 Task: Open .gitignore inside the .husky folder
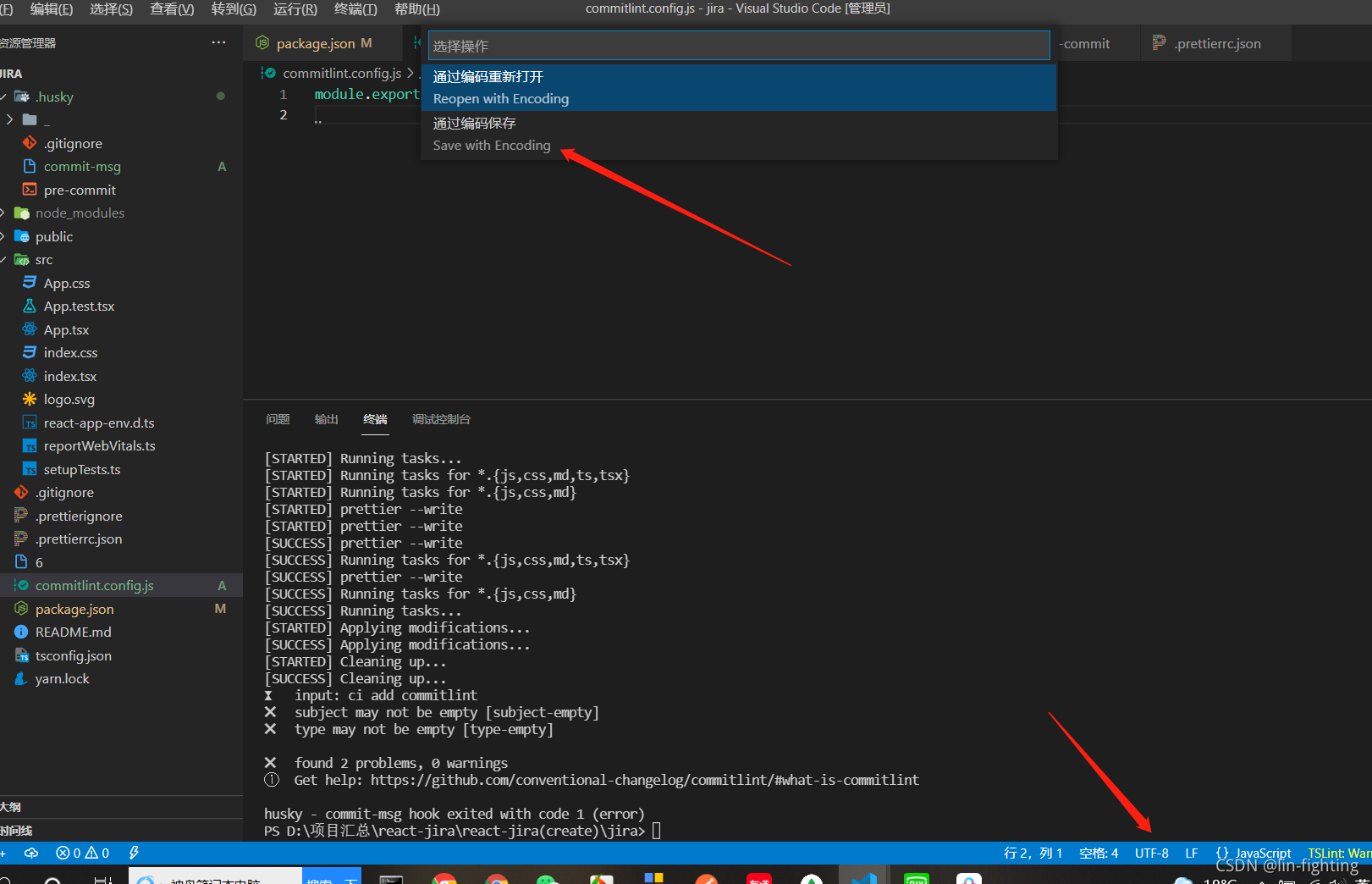(73, 143)
